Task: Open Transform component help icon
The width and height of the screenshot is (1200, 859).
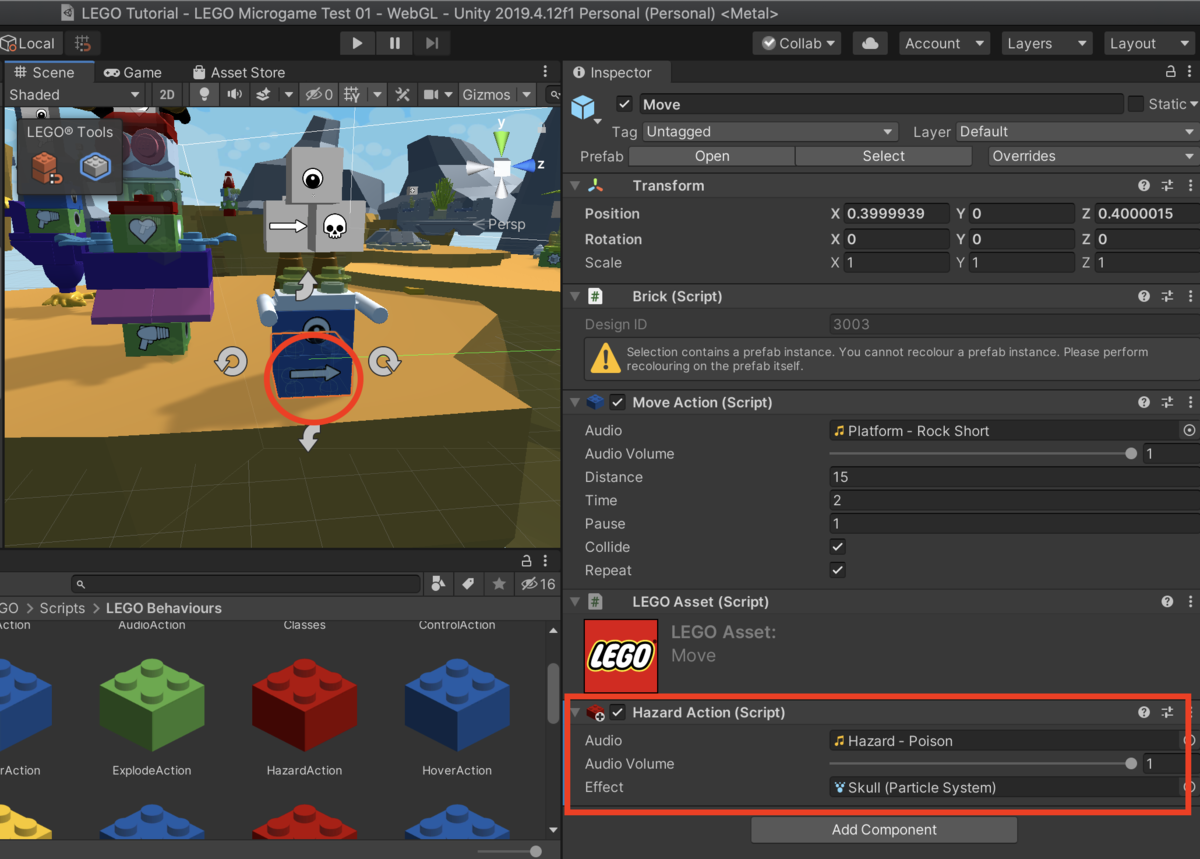Action: tap(1143, 186)
